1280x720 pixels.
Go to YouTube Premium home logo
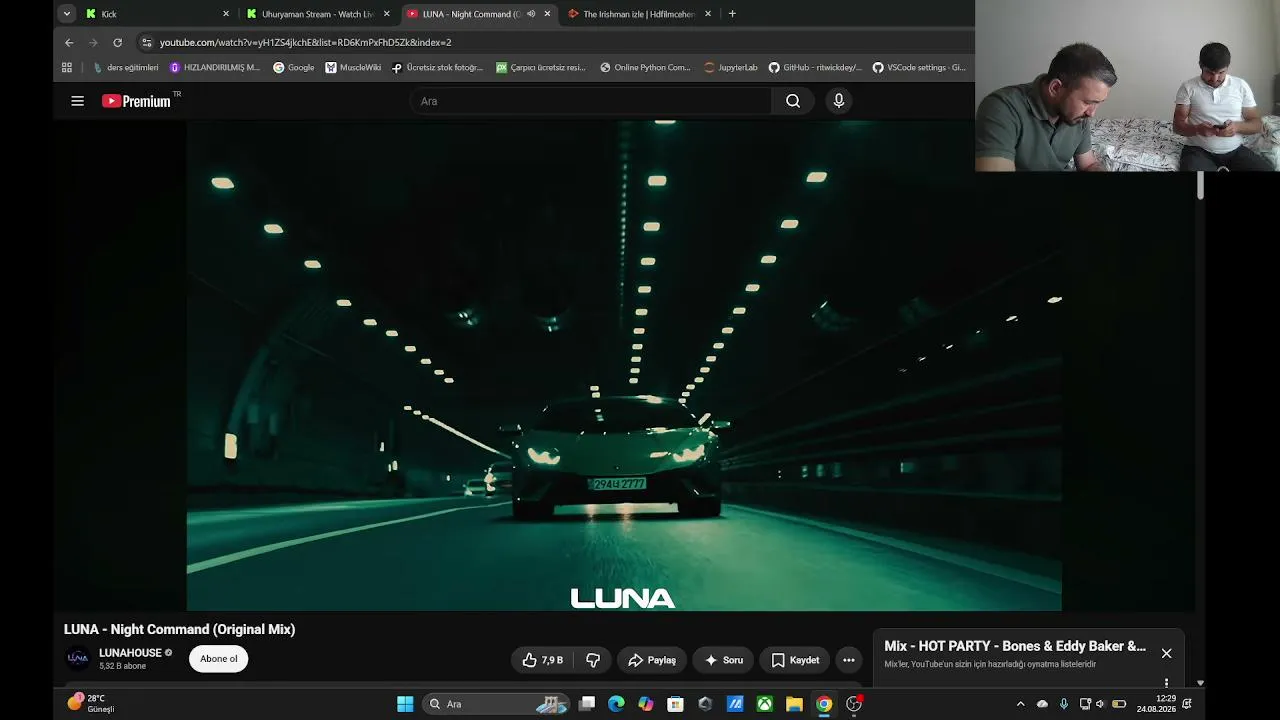click(x=139, y=101)
